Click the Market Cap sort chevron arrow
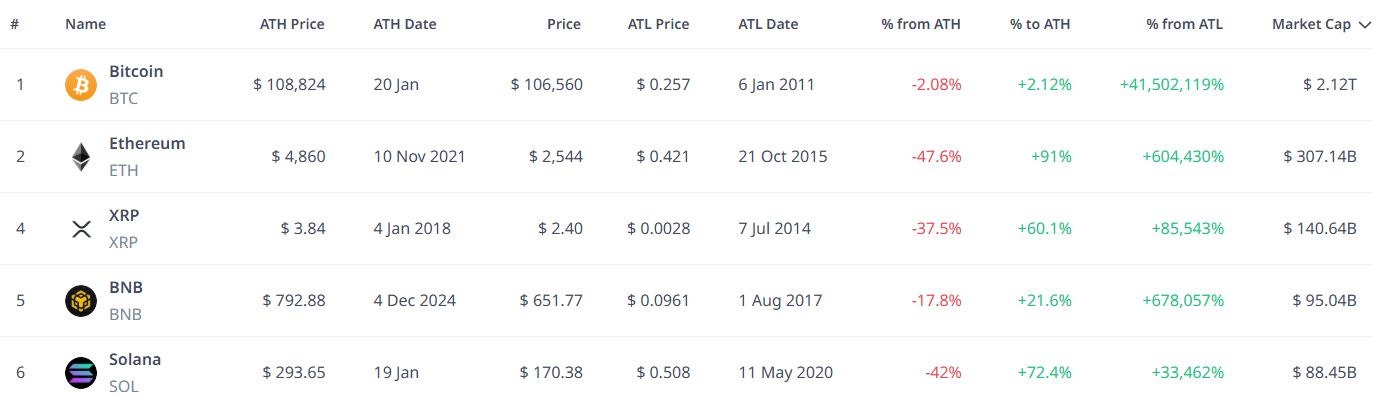 pyautogui.click(x=1365, y=25)
